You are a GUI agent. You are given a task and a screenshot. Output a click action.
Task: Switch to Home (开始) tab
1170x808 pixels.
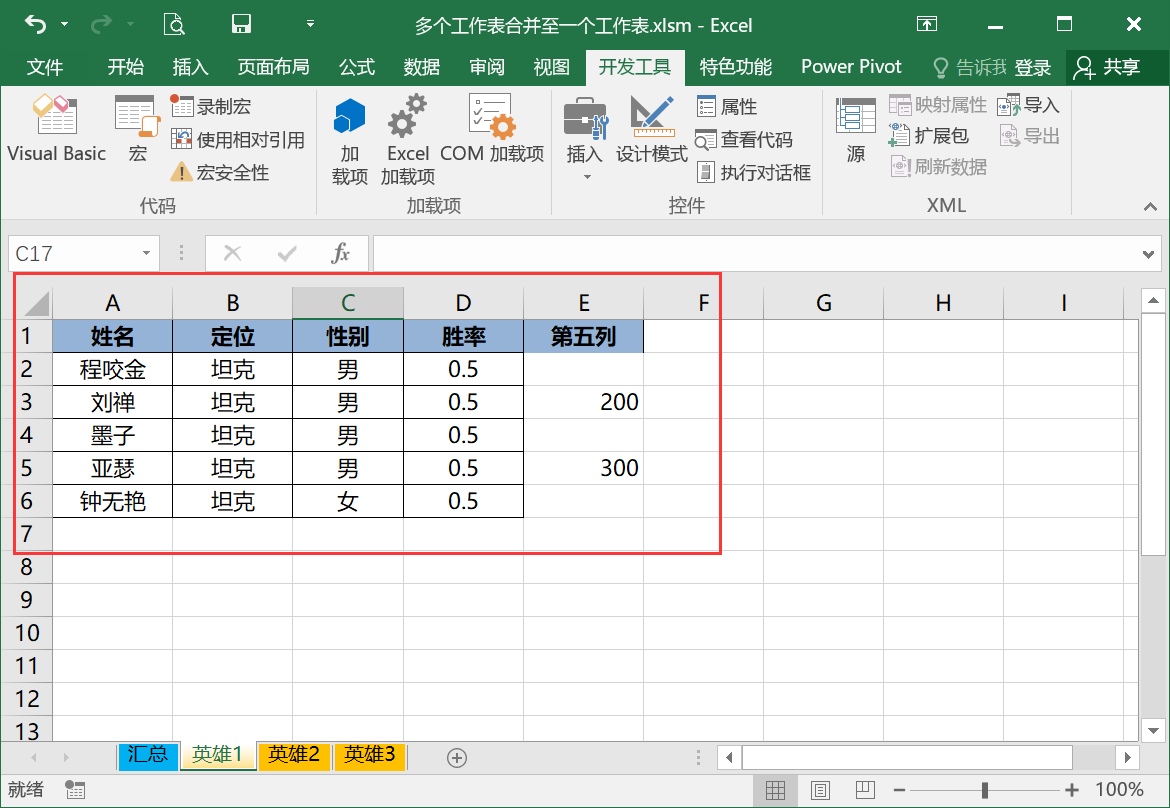[125, 67]
